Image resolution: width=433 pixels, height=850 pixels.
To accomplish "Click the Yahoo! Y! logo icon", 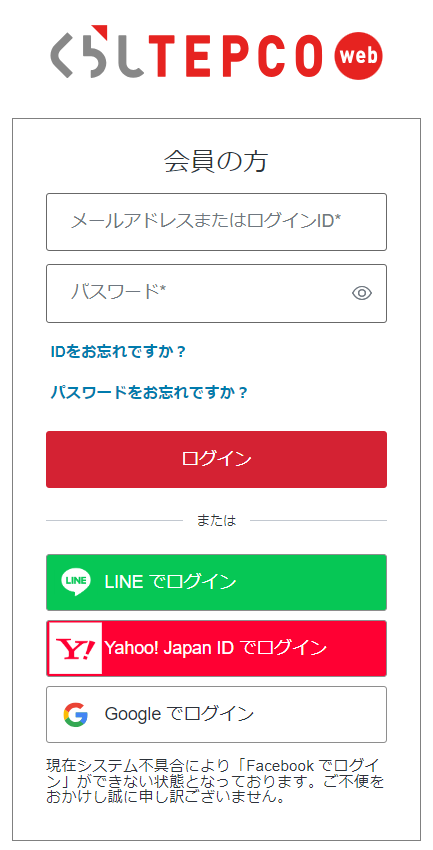I will tap(75, 648).
